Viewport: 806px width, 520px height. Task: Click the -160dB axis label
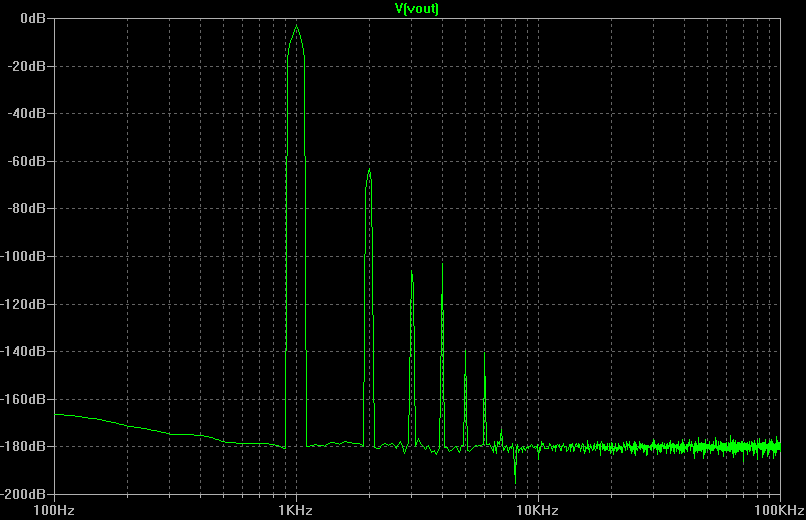click(x=23, y=399)
